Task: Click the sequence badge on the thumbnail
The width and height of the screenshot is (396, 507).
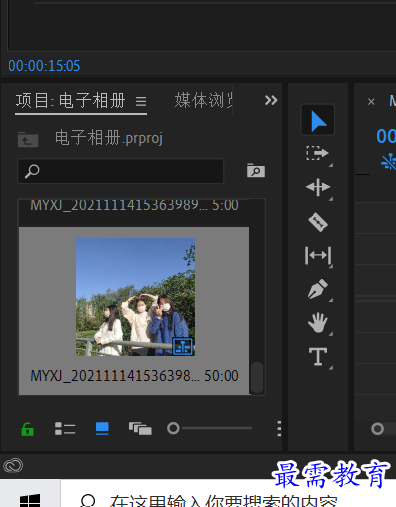Action: [183, 346]
